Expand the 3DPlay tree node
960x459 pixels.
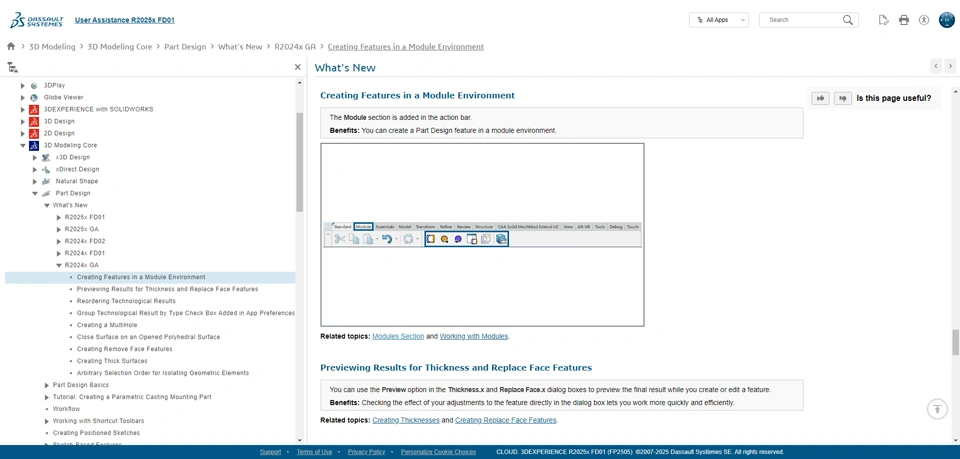pyautogui.click(x=23, y=86)
